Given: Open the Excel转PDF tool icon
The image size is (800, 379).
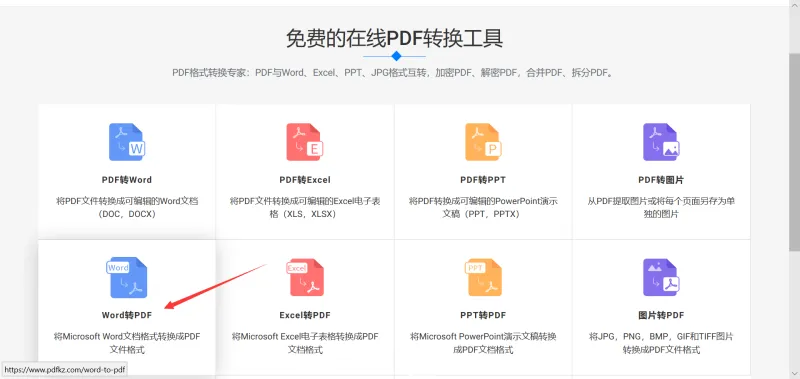Looking at the screenshot, I should (x=305, y=277).
